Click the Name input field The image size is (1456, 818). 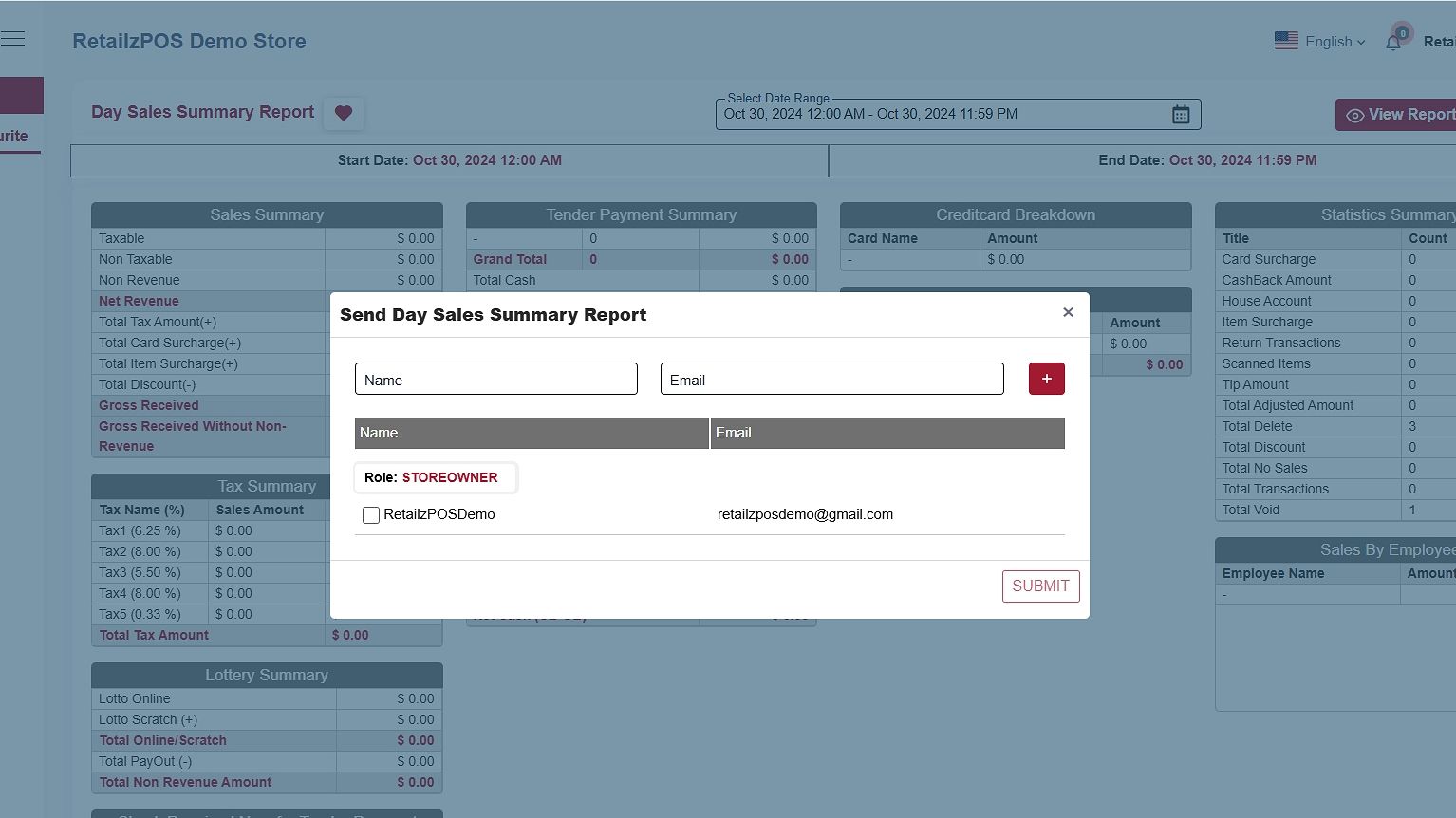495,380
